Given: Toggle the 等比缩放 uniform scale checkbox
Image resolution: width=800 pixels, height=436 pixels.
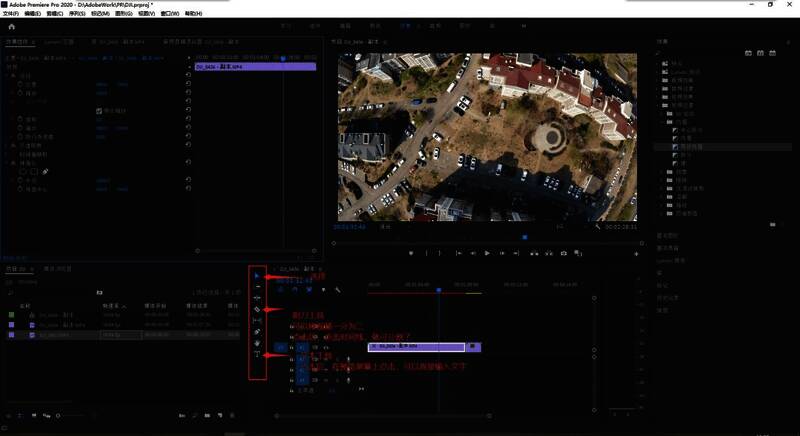Looking at the screenshot, I should coord(100,110).
